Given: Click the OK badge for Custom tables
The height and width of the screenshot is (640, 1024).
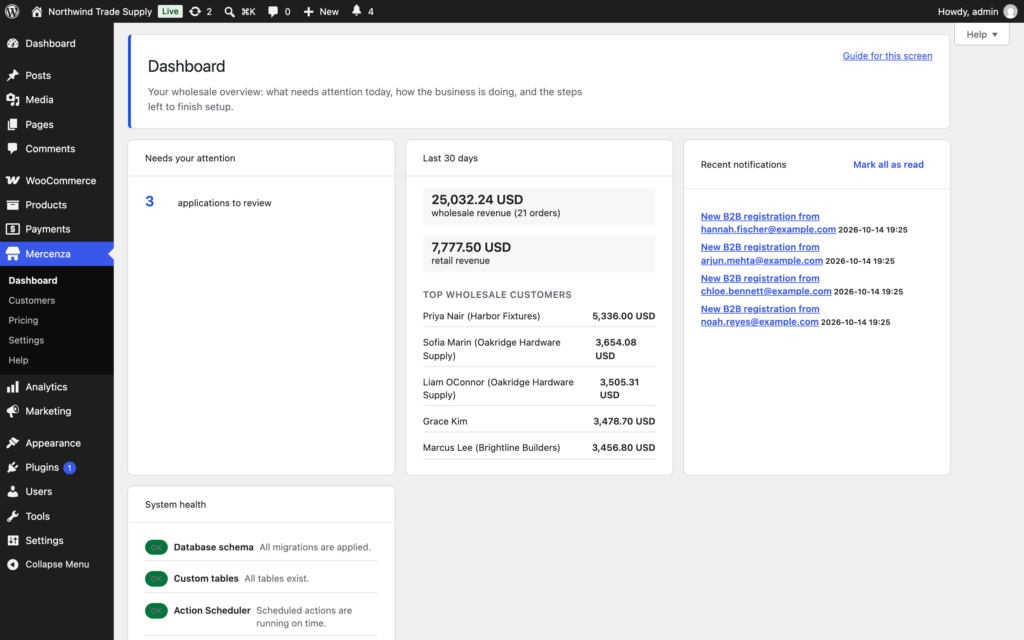Looking at the screenshot, I should point(156,579).
